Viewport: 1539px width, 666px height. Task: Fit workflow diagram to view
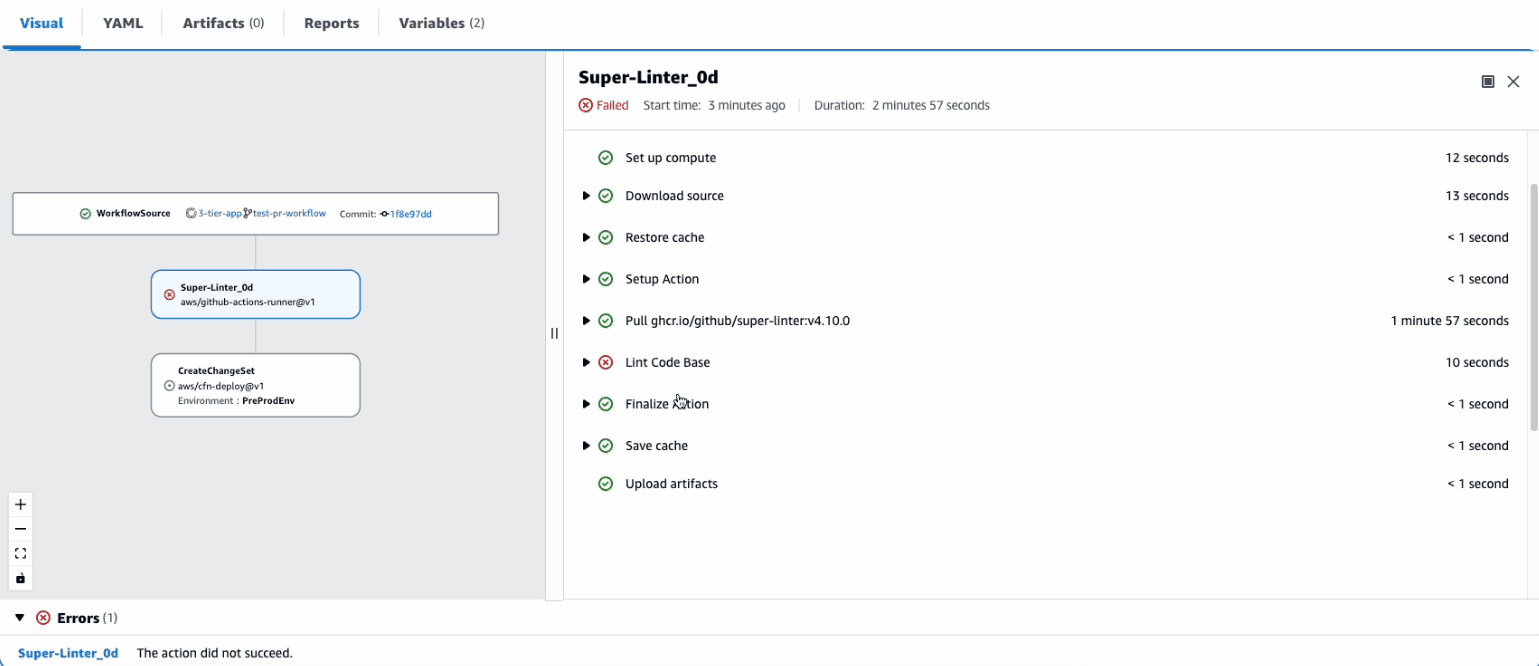coord(20,554)
